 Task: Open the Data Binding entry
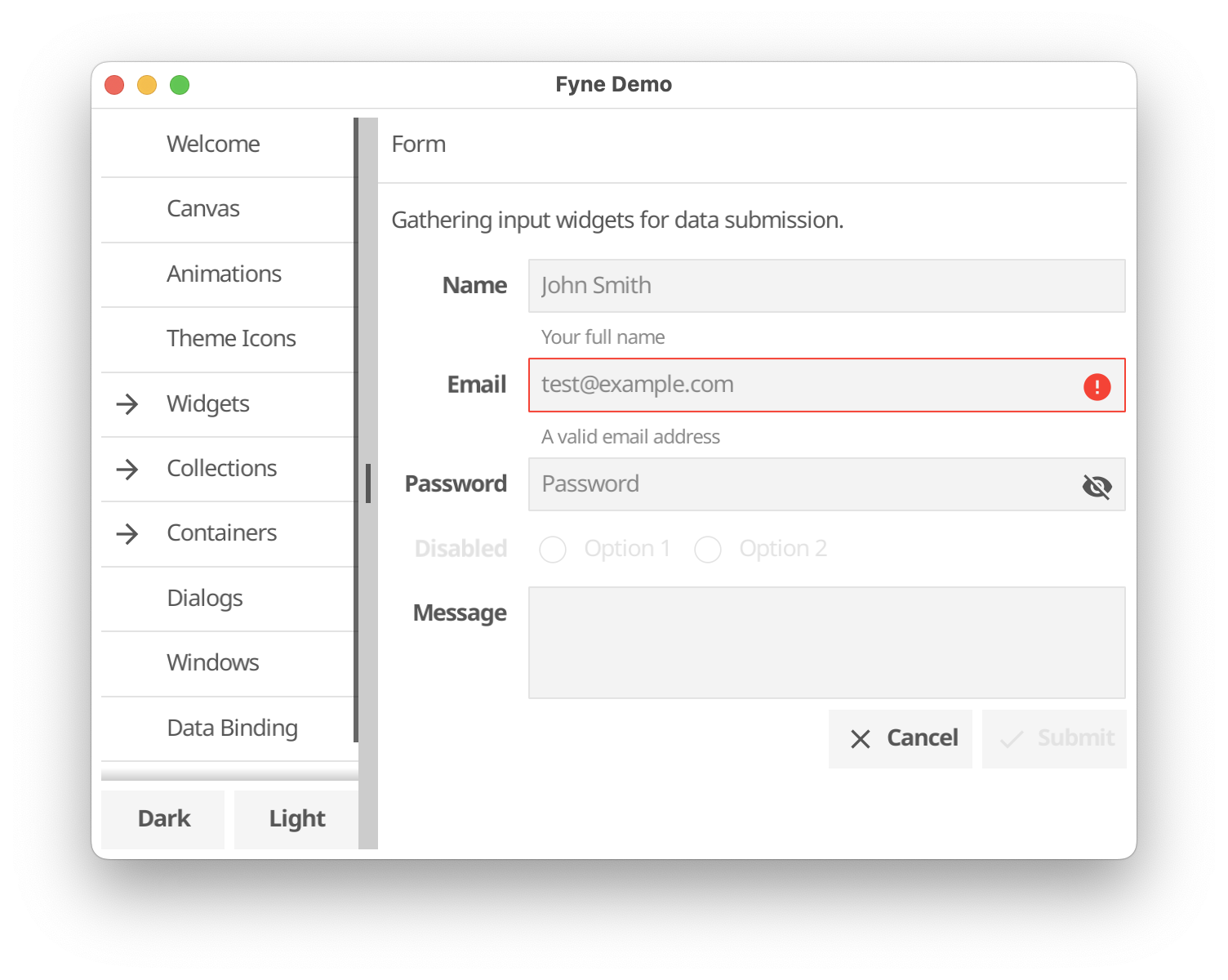(x=229, y=728)
